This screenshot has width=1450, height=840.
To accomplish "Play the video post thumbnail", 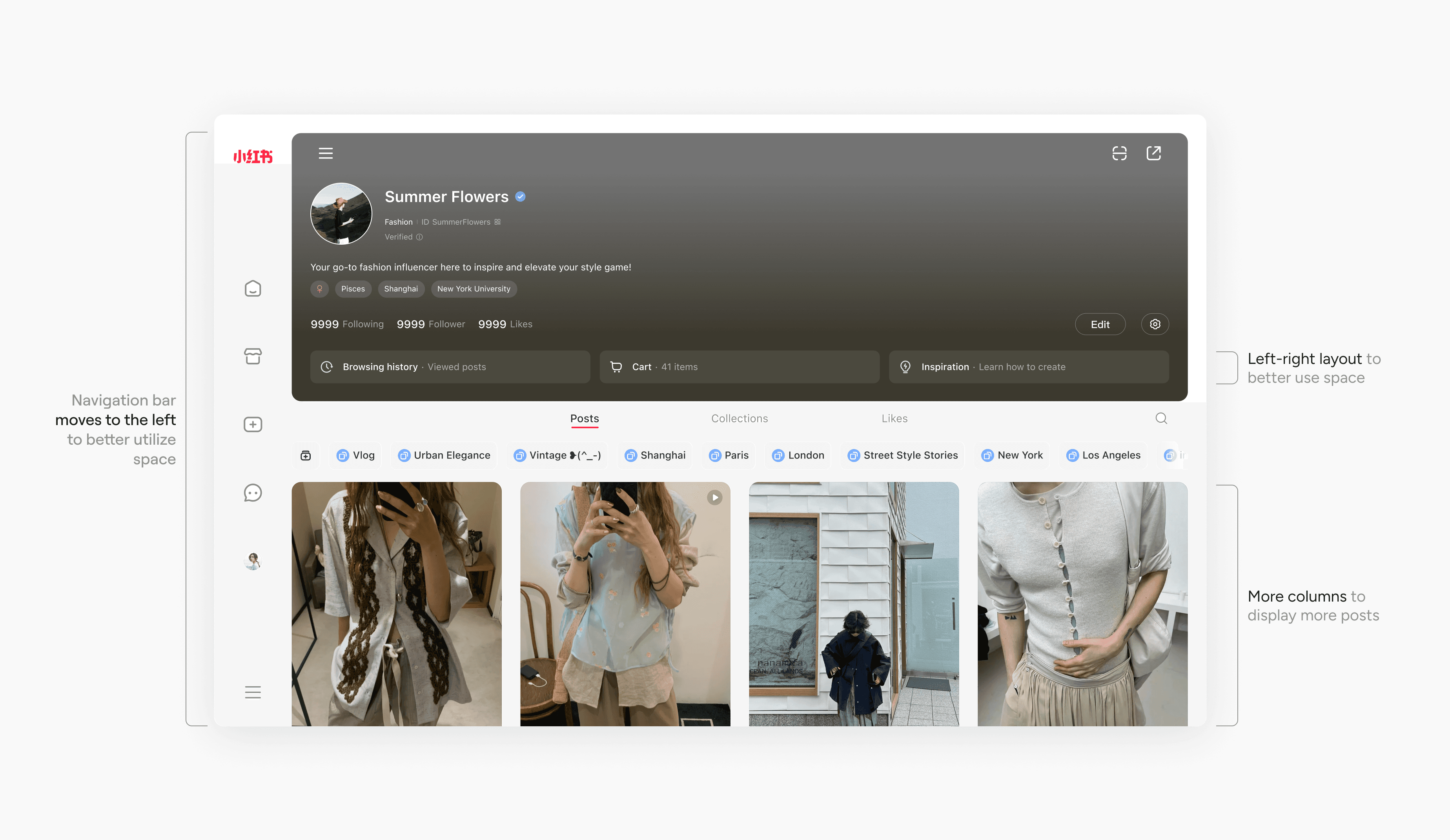I will pyautogui.click(x=714, y=498).
